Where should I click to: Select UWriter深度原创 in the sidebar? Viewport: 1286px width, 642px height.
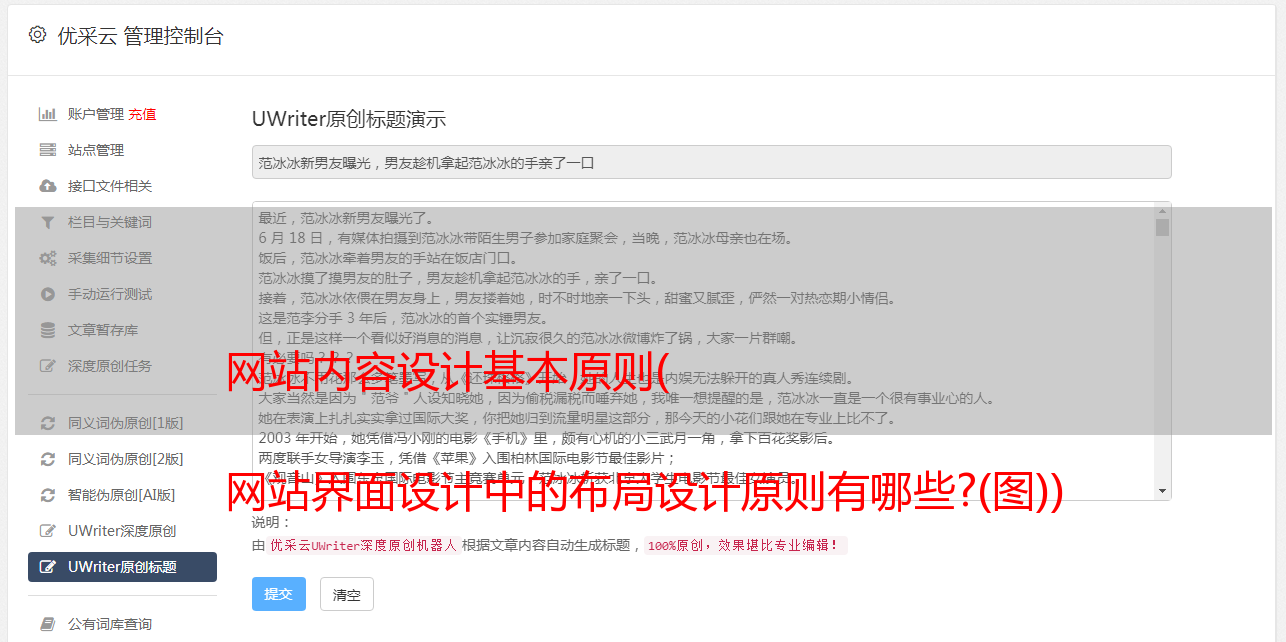coord(122,531)
